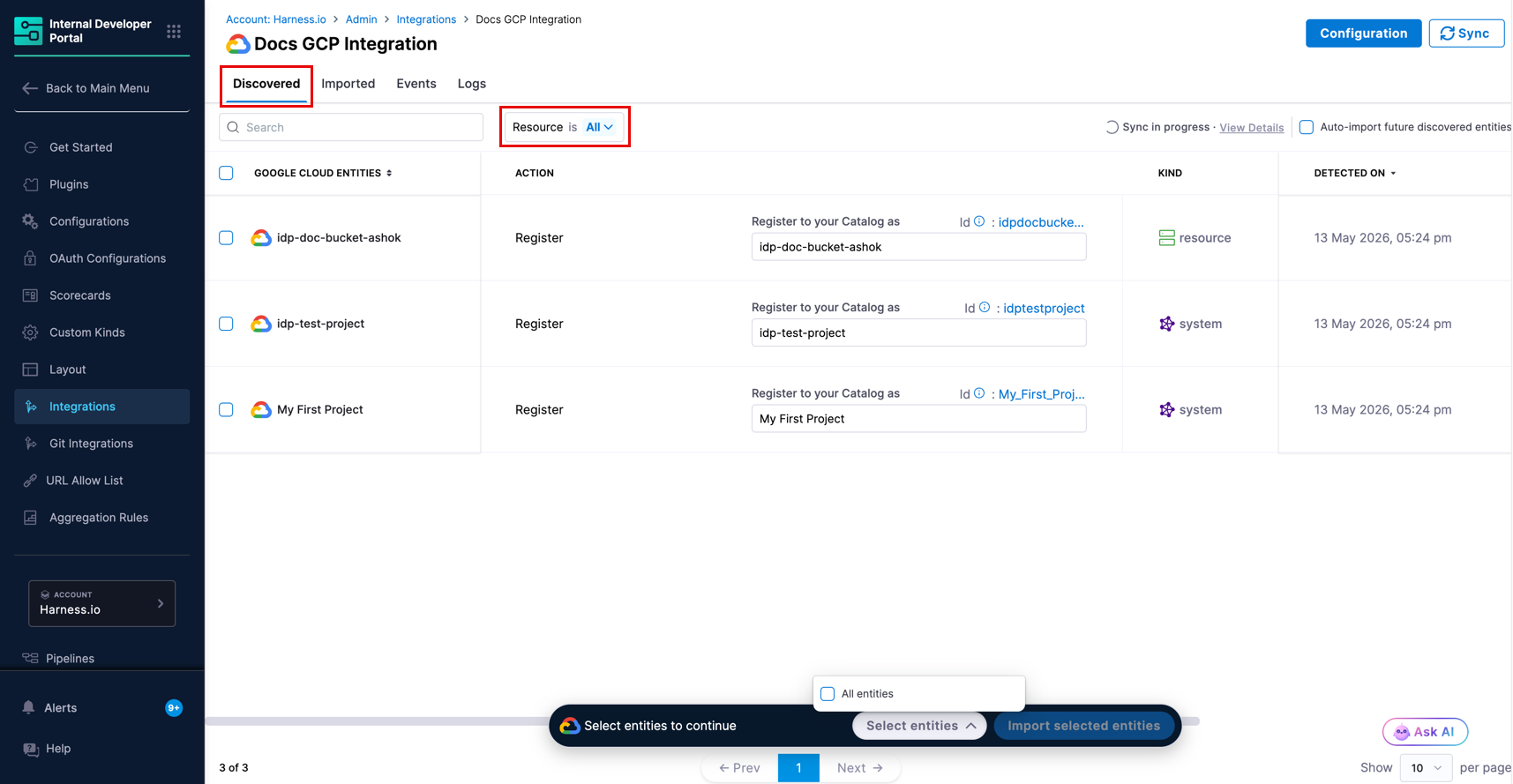Click the Git Integrations icon
The height and width of the screenshot is (784, 1513).
click(31, 444)
